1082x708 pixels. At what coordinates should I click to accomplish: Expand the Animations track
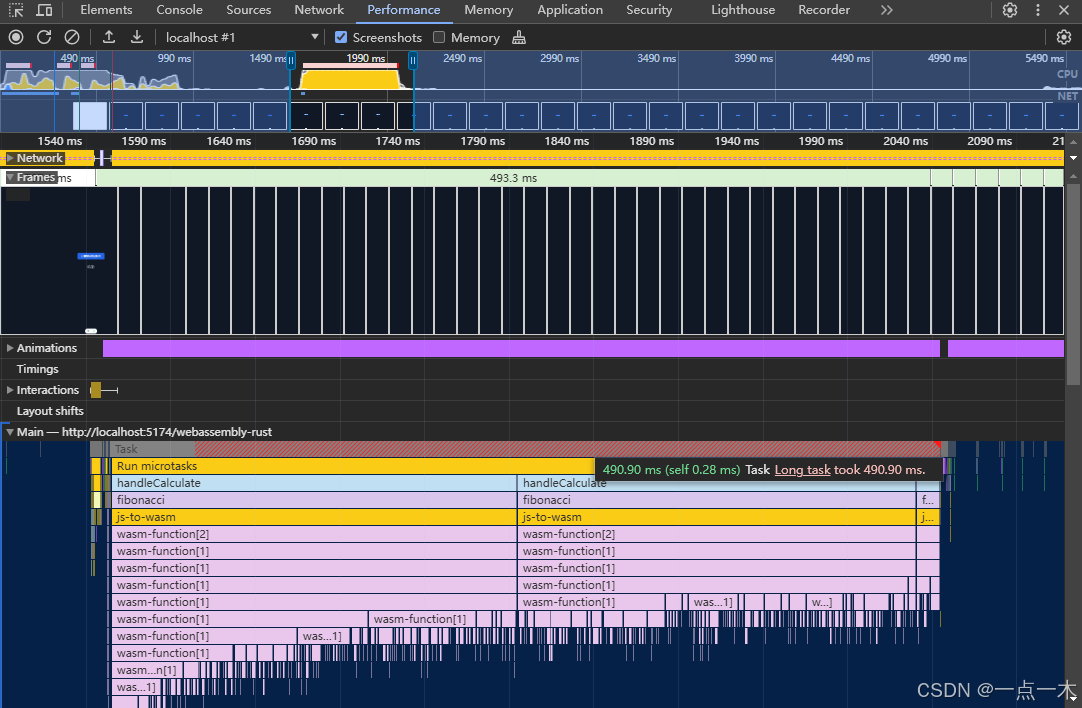tap(10, 348)
